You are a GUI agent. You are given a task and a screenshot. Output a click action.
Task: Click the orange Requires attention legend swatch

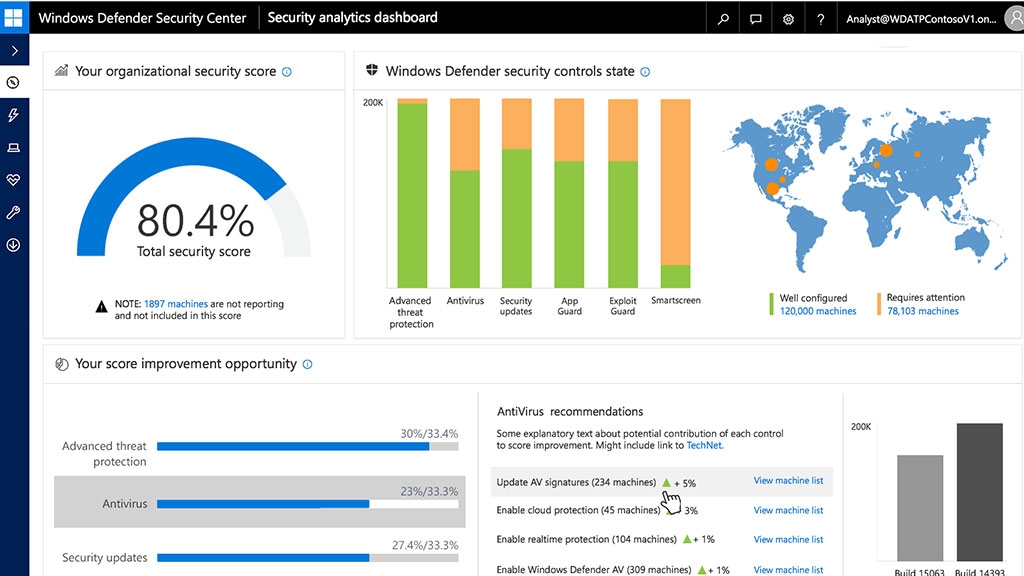pos(878,304)
